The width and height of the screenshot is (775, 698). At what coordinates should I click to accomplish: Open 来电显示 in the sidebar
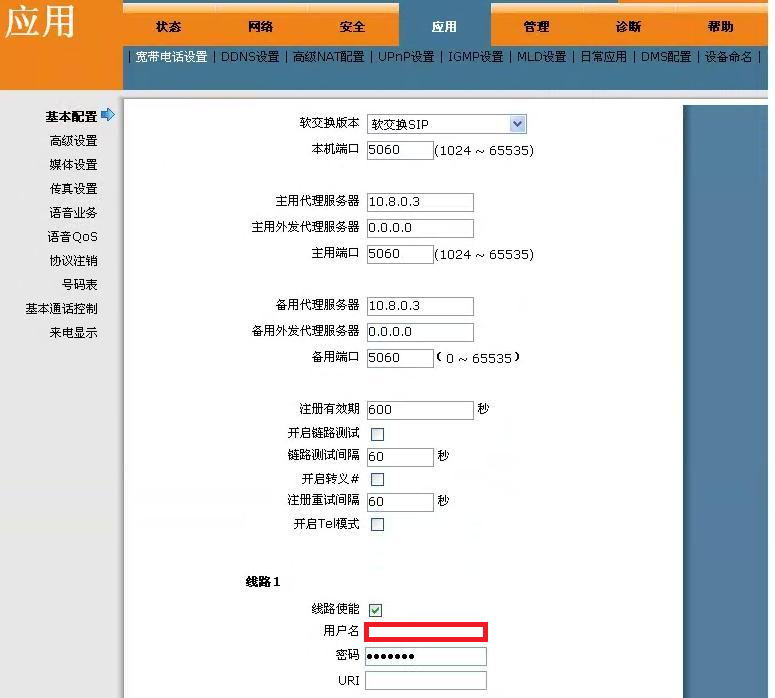click(x=74, y=333)
